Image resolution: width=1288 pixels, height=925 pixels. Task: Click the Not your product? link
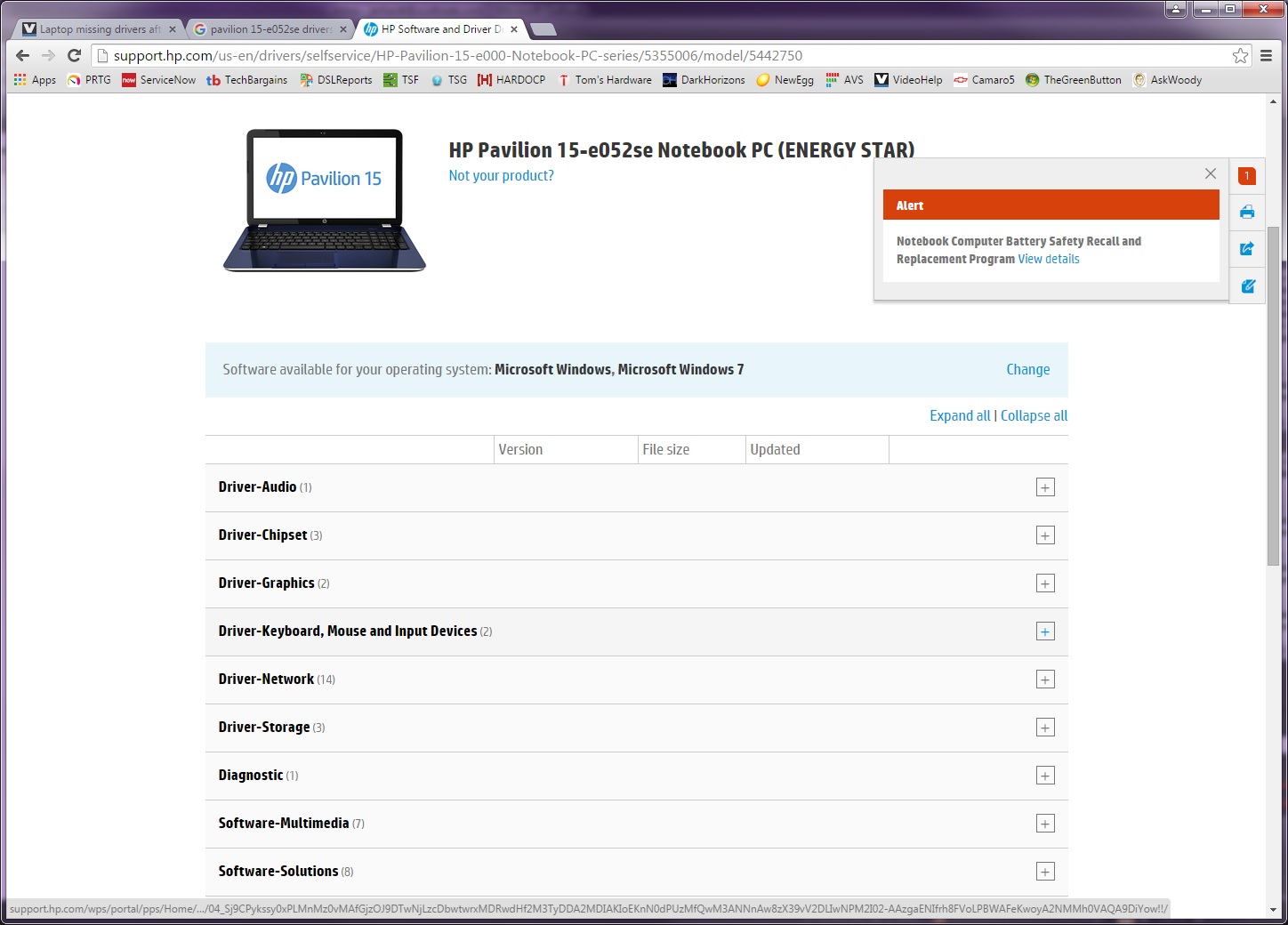click(501, 176)
